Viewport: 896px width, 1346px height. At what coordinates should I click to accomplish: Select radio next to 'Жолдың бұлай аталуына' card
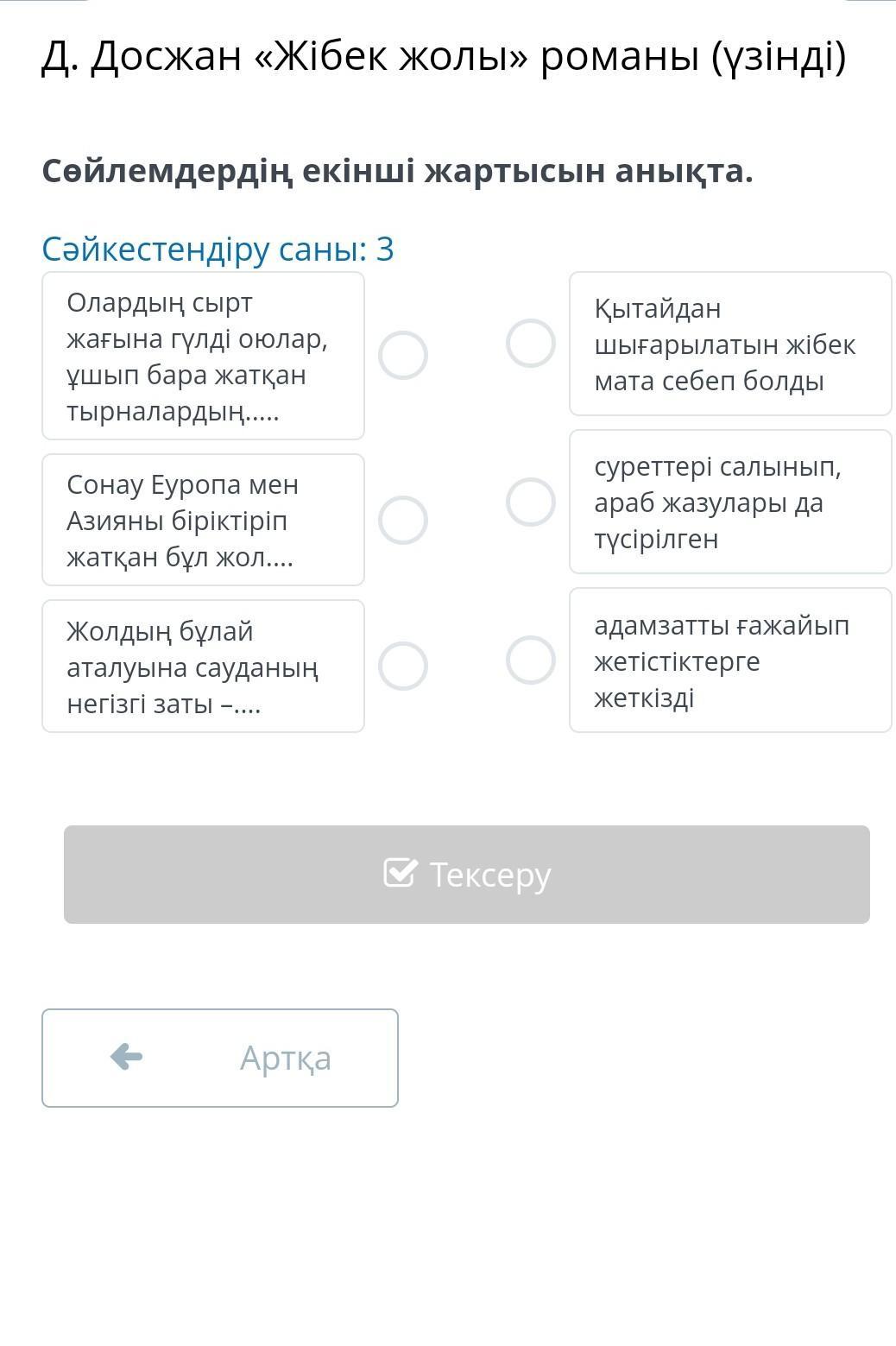[x=403, y=666]
